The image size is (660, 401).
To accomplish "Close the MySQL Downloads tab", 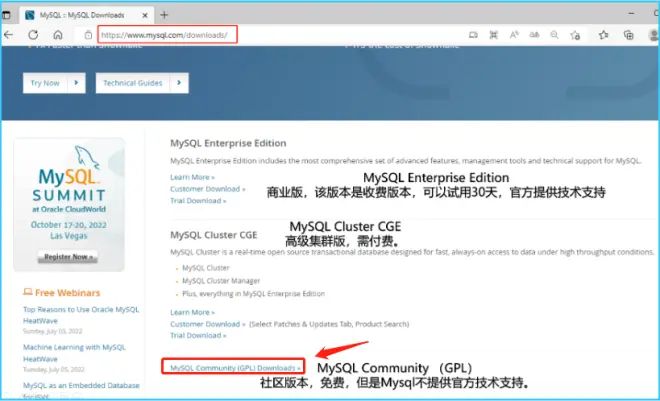I will tap(145, 16).
